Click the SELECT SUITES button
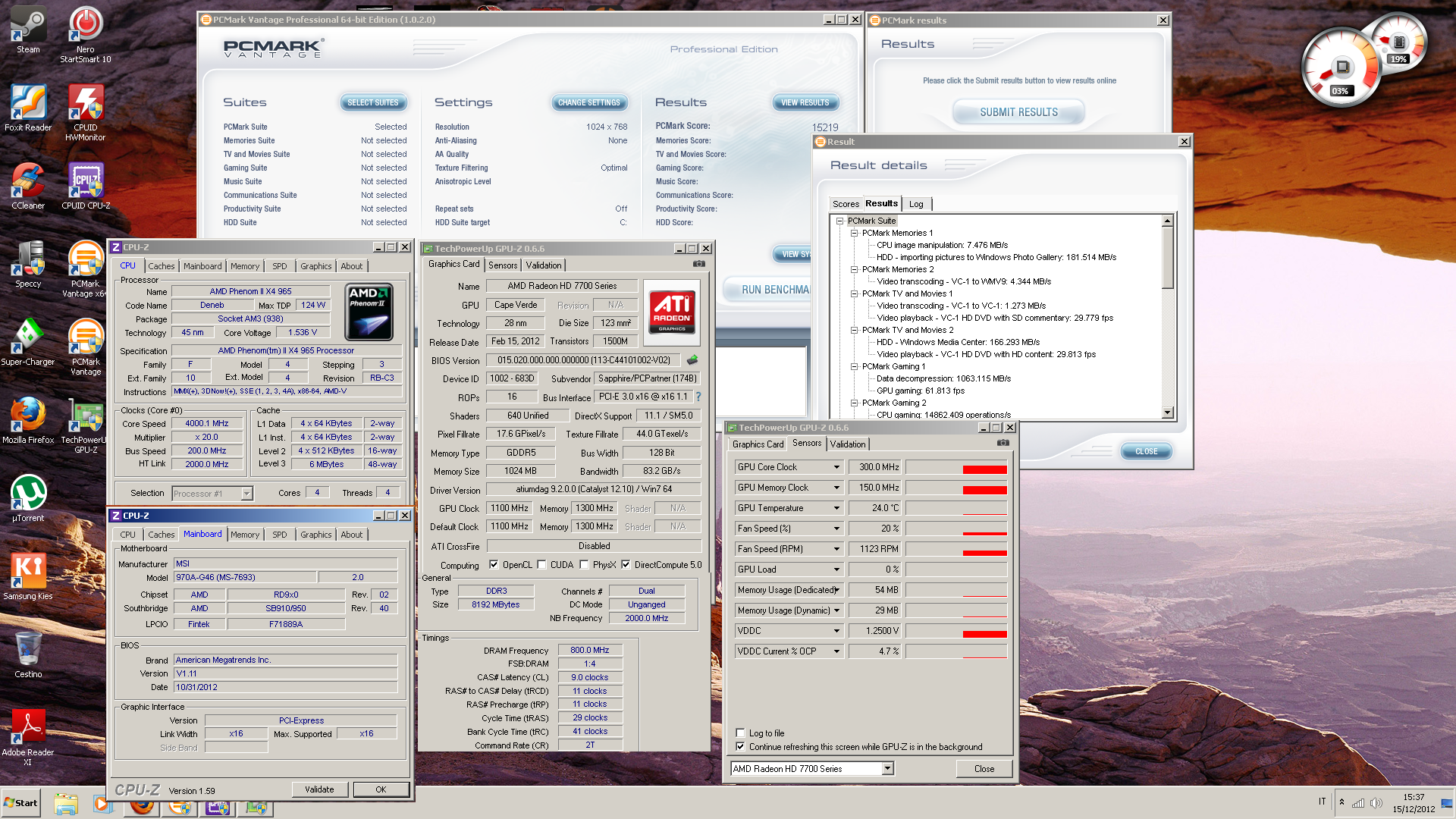Viewport: 1456px width, 819px height. (x=372, y=102)
